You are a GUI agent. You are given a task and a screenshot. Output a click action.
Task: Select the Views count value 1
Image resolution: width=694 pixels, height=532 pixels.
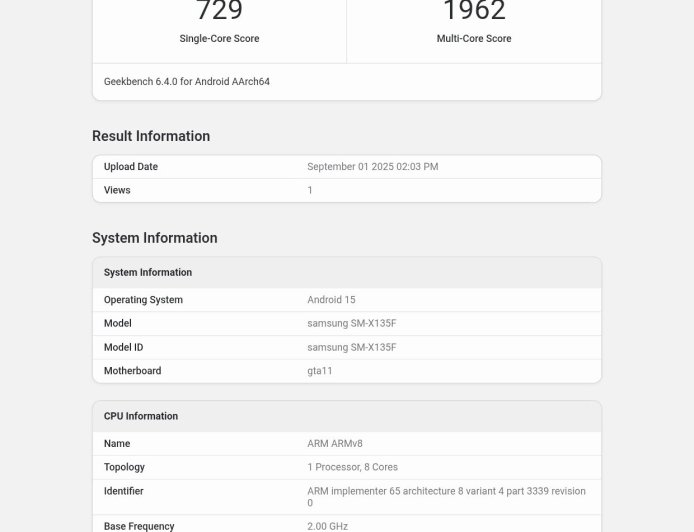pyautogui.click(x=310, y=190)
